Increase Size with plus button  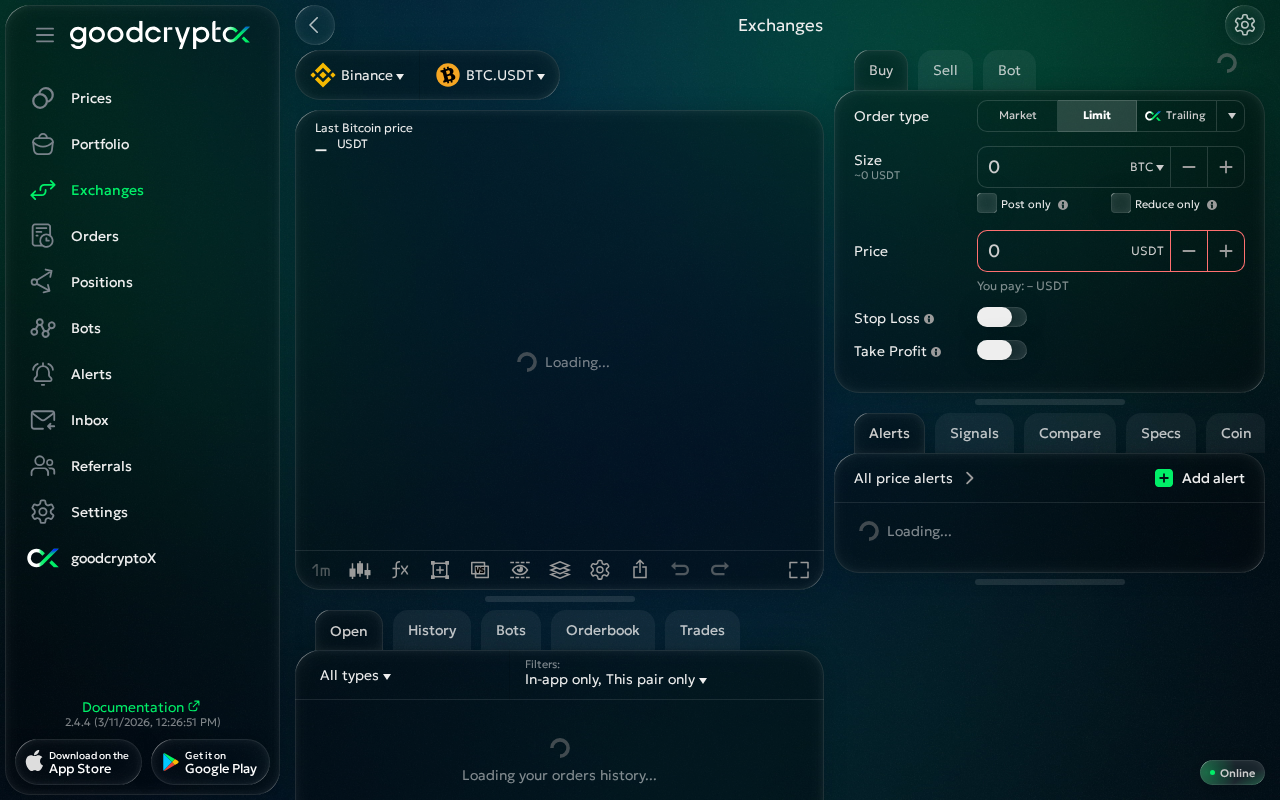[x=1226, y=167]
